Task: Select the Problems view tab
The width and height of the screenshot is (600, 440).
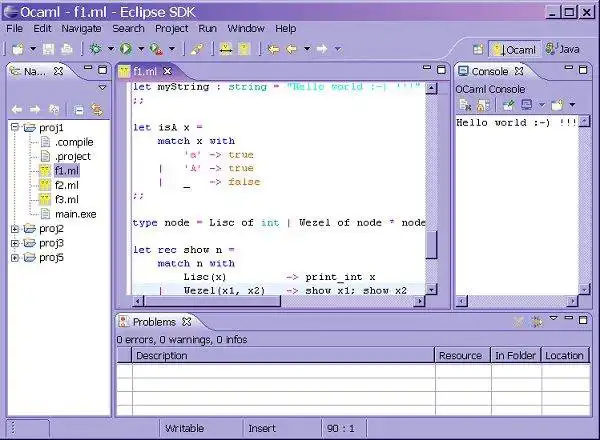Action: point(154,322)
